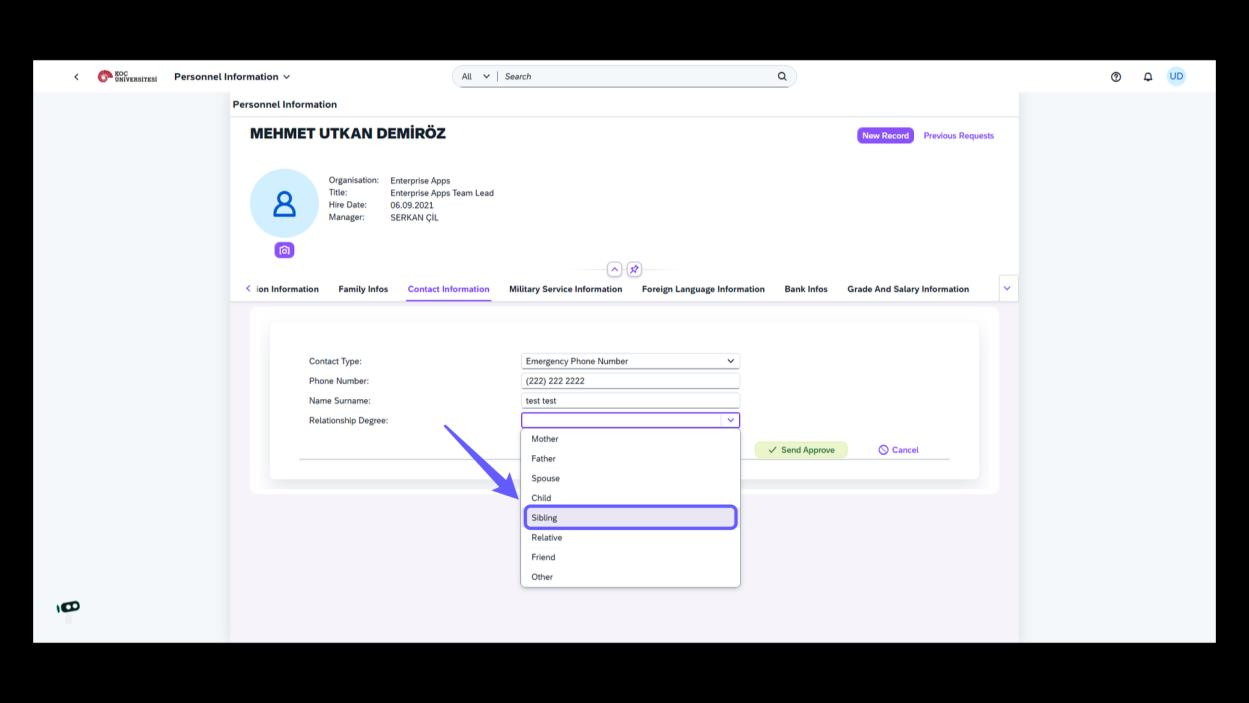Edit the Name Surname field
Image resolution: width=1249 pixels, height=703 pixels.
(x=630, y=401)
